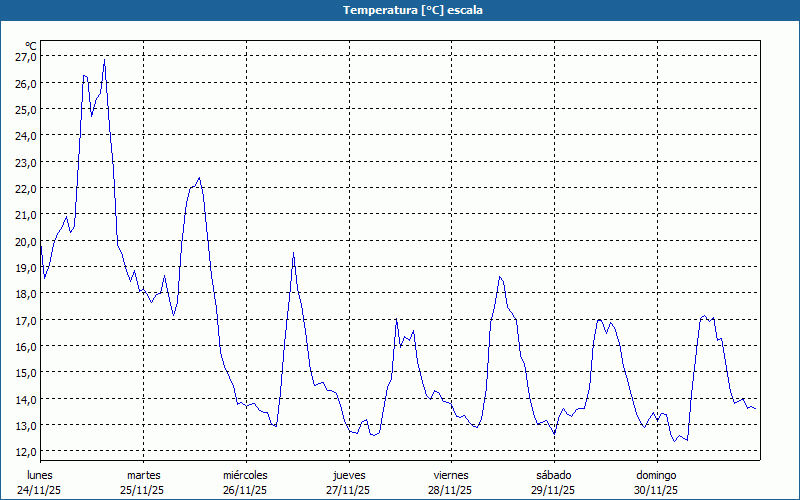This screenshot has height=500, width=800.
Task: Click the curve's peak on Friday
Action: [x=499, y=277]
